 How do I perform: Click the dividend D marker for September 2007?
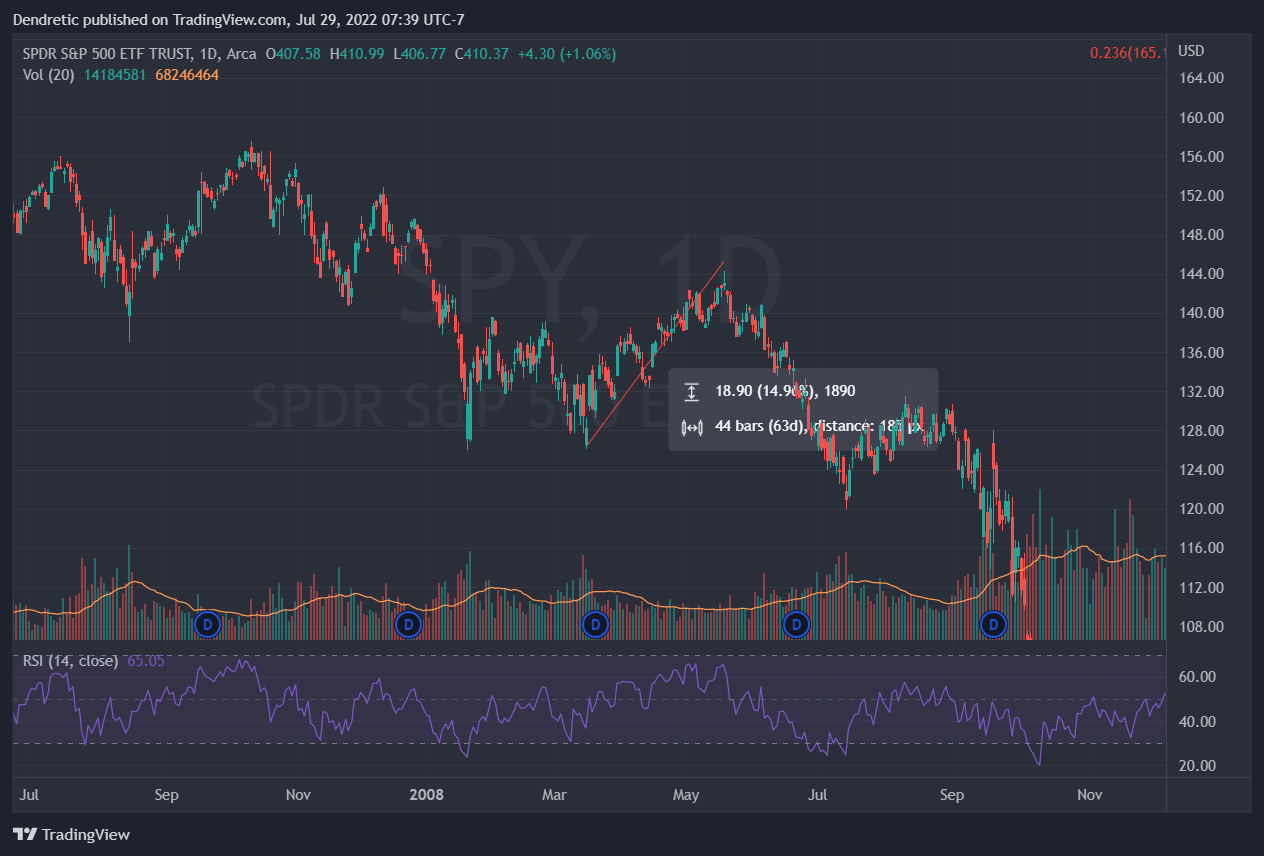pyautogui.click(x=206, y=625)
